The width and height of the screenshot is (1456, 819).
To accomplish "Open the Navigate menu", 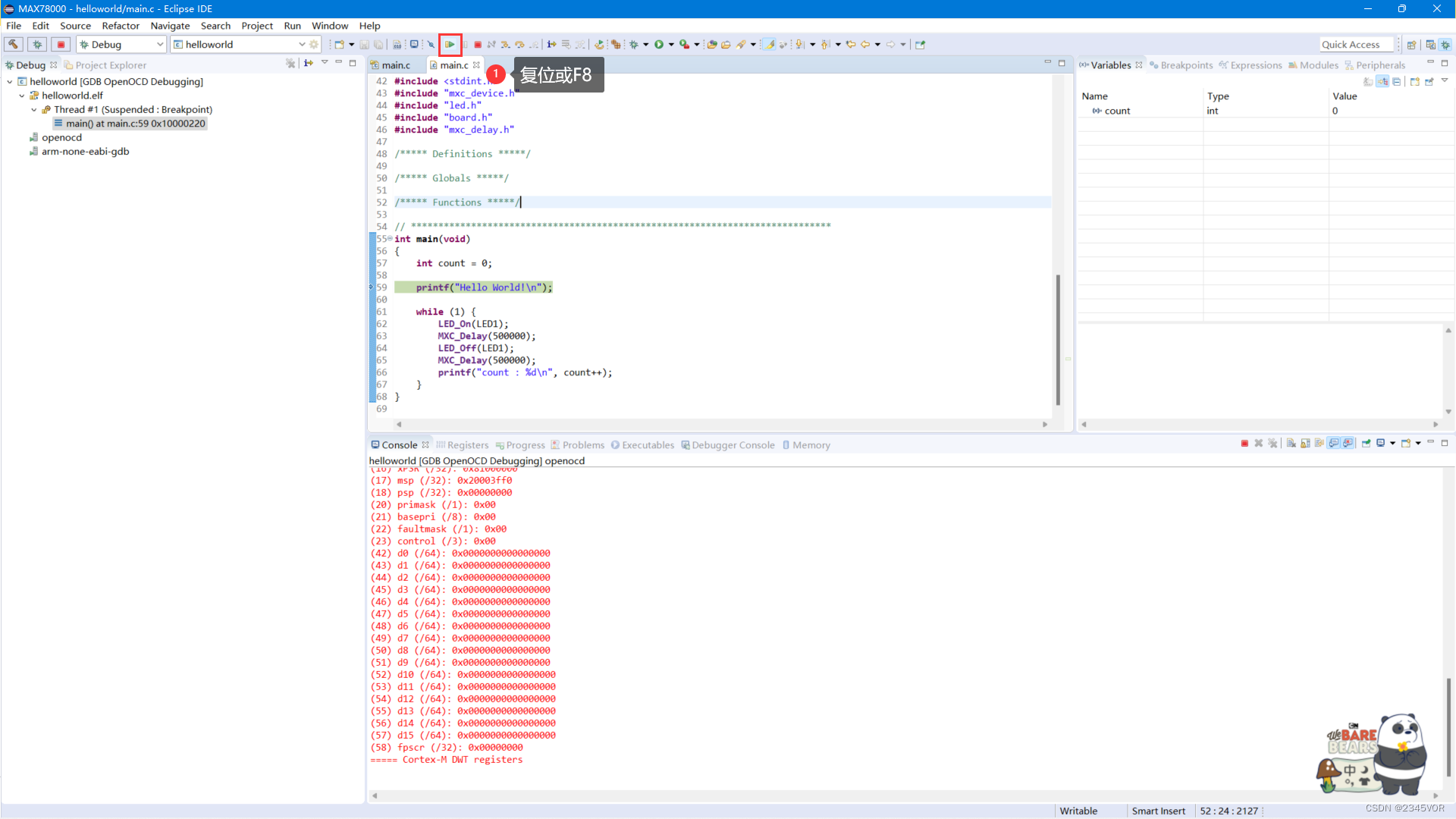I will (170, 26).
